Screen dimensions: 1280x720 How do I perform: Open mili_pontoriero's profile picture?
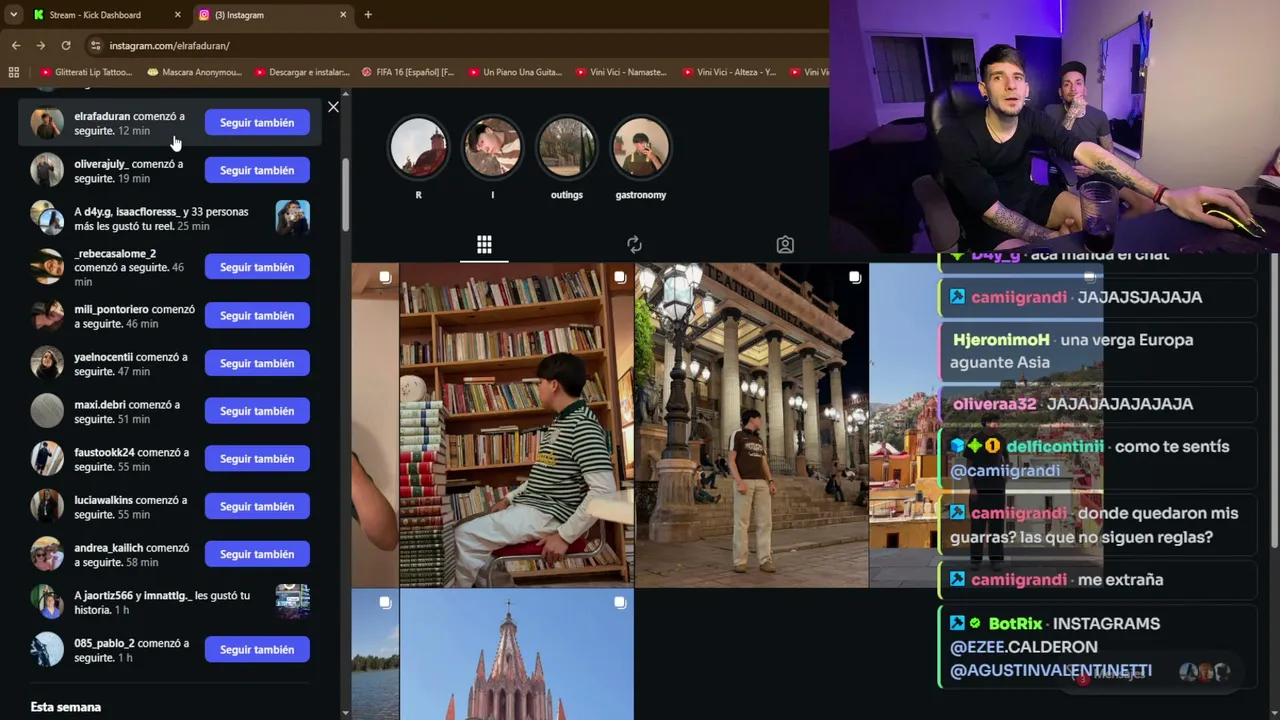(47, 316)
